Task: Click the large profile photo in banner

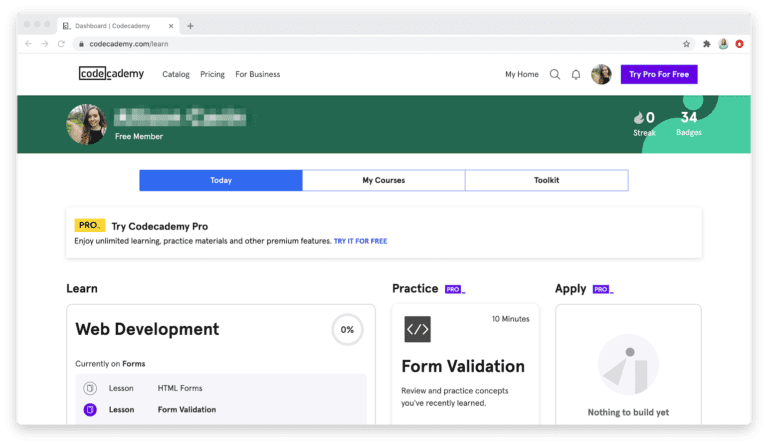Action: [86, 124]
